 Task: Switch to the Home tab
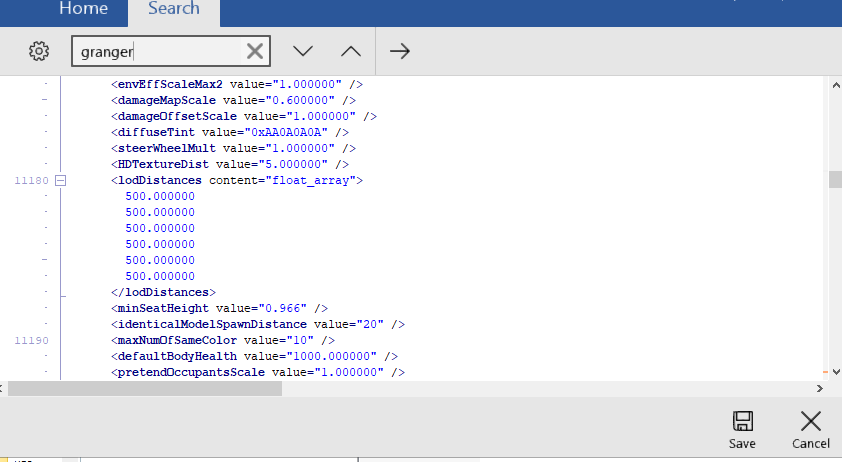[83, 9]
